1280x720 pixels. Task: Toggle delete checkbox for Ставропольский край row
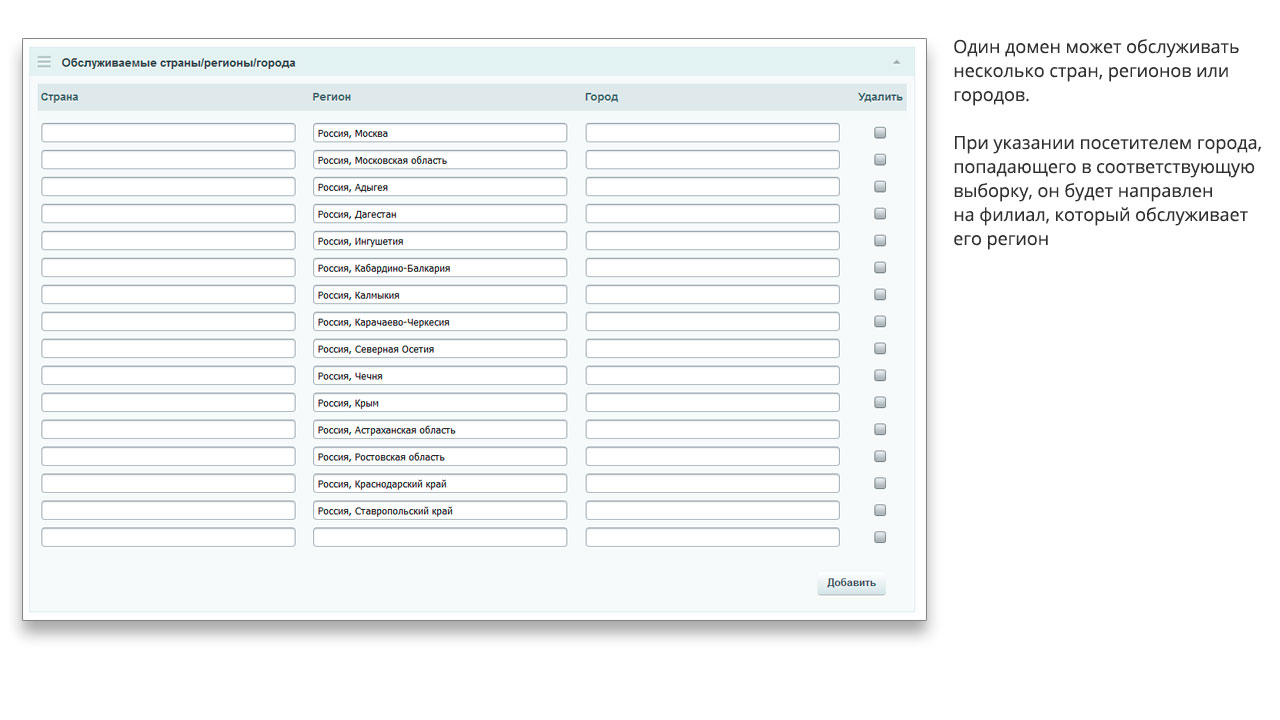tap(880, 510)
